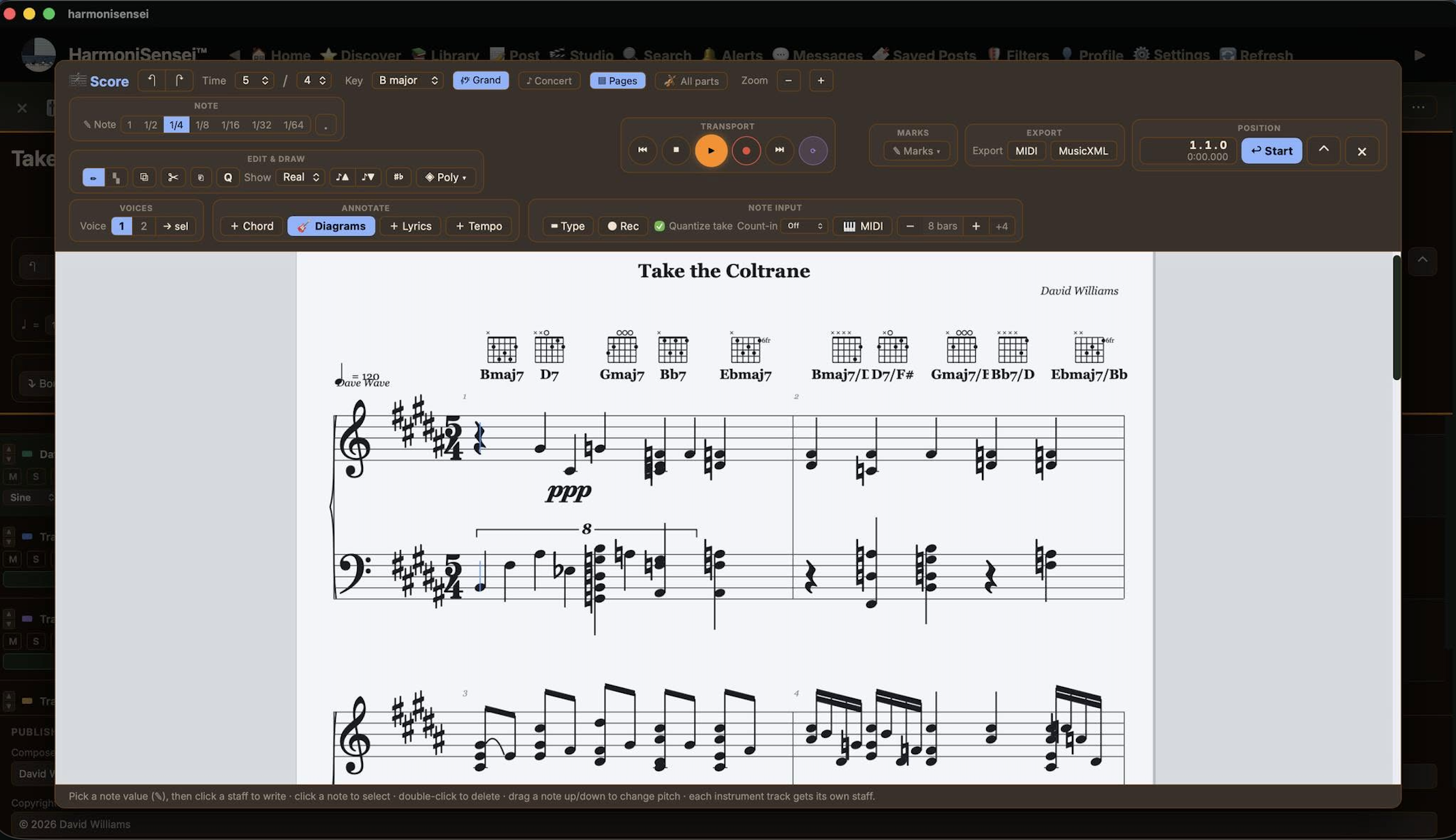This screenshot has height=840, width=1456.
Task: Click the + Chord button
Action: tap(251, 226)
